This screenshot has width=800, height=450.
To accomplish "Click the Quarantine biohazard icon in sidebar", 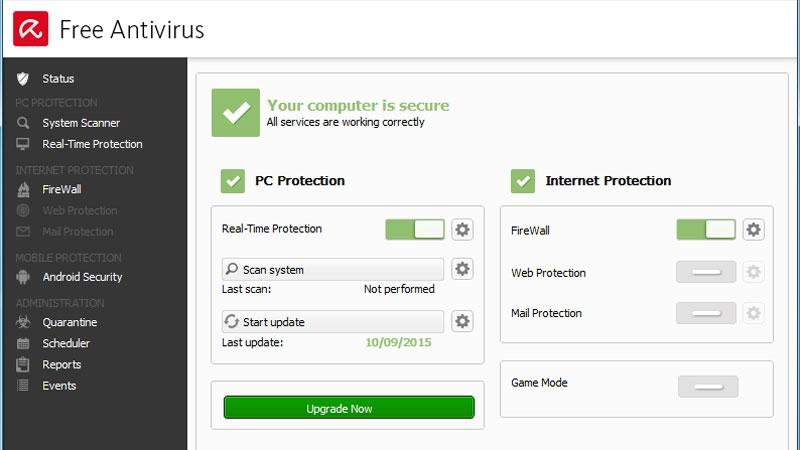I will click(23, 323).
